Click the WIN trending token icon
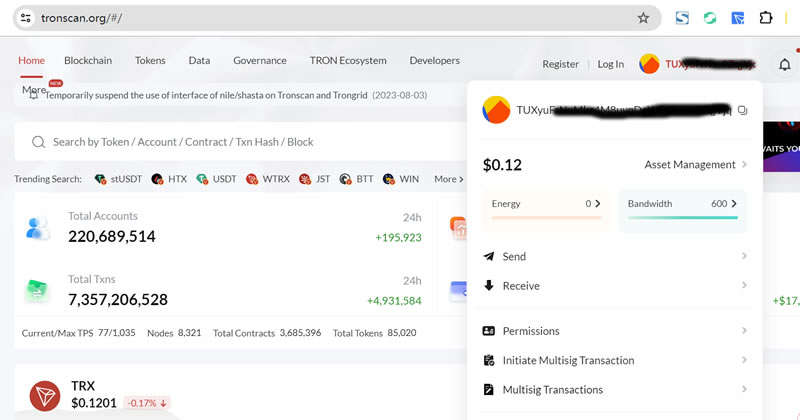This screenshot has height=420, width=800. [x=388, y=179]
